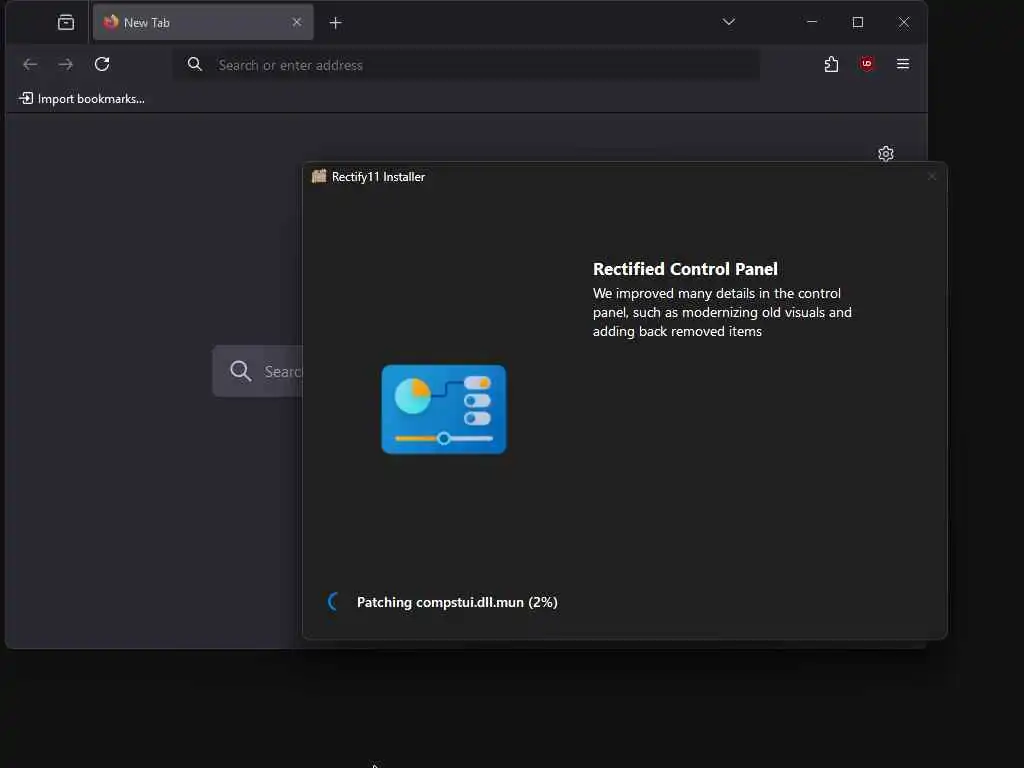Click Import bookmarks... in bookmarks toolbar
This screenshot has height=768, width=1024.
[x=82, y=99]
